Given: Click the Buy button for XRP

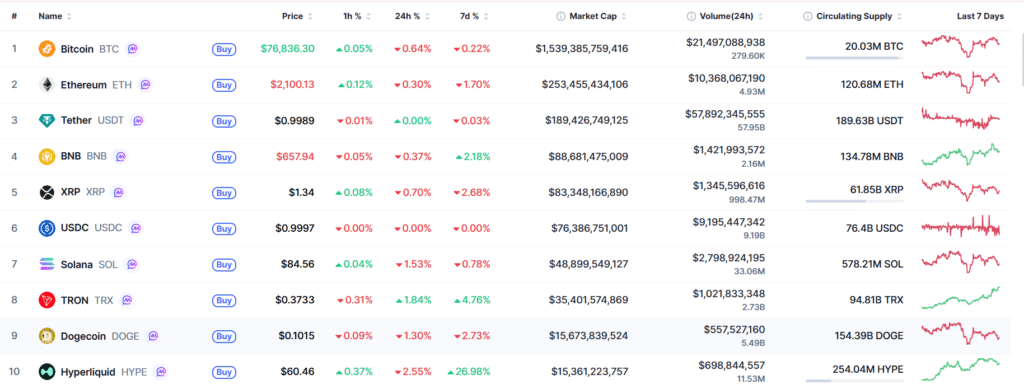Looking at the screenshot, I should [x=223, y=193].
